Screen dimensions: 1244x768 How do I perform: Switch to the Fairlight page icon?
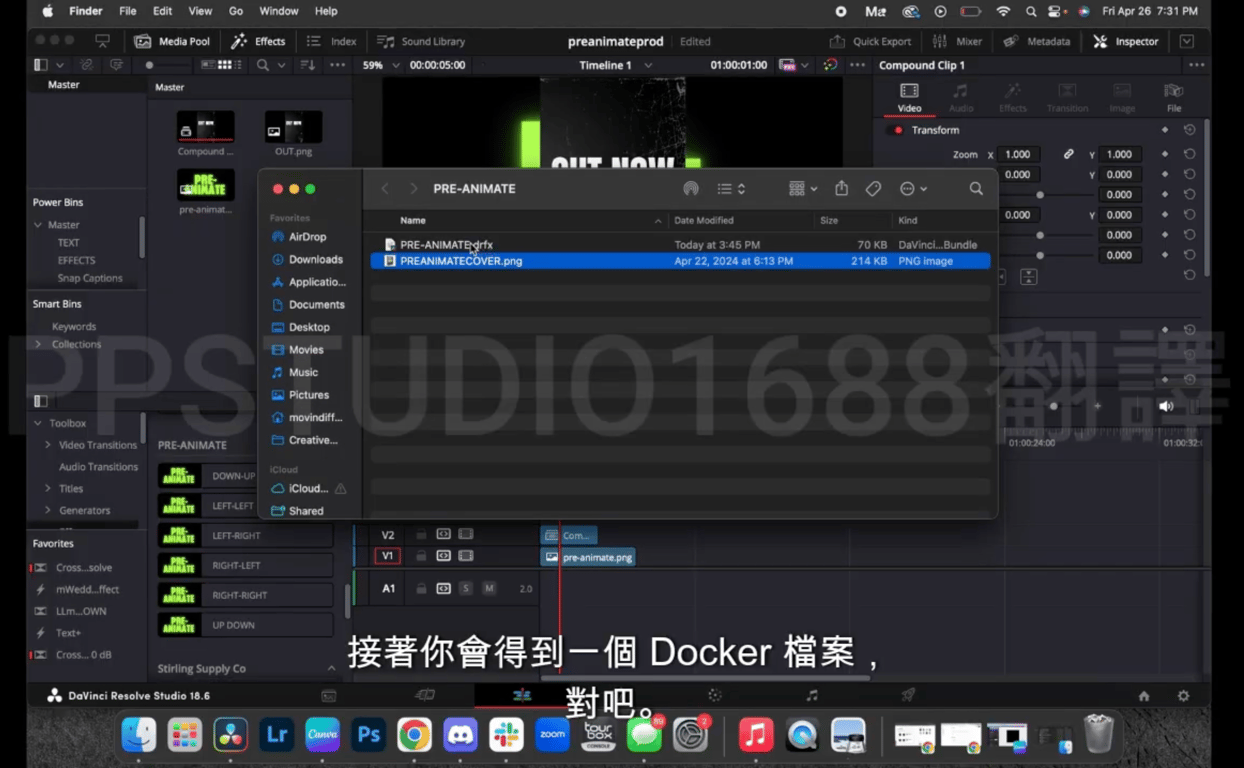point(812,695)
